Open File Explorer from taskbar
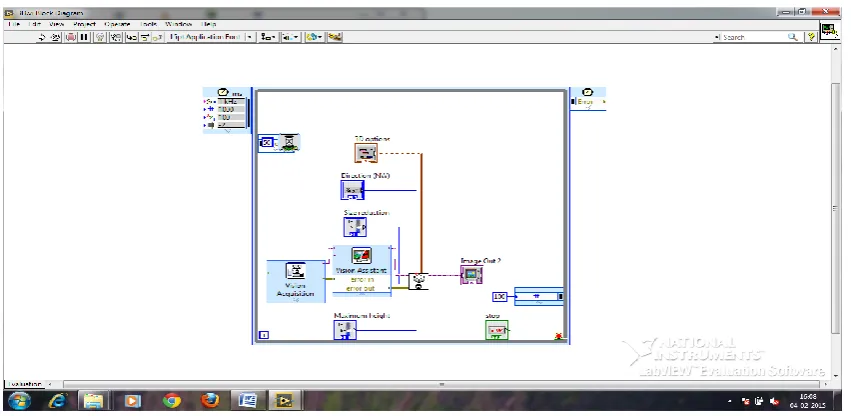Screen dimensions: 851x416 coord(94,401)
